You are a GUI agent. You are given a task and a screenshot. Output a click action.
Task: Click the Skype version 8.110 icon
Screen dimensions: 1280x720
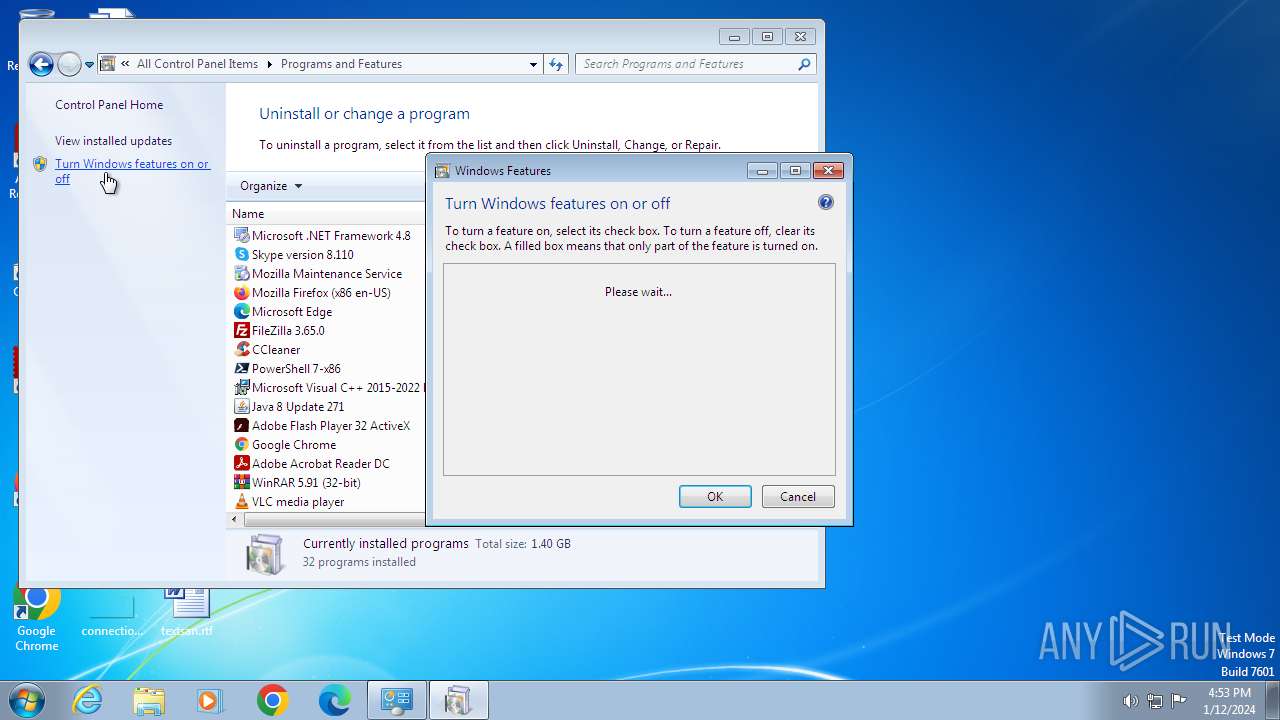(x=241, y=255)
